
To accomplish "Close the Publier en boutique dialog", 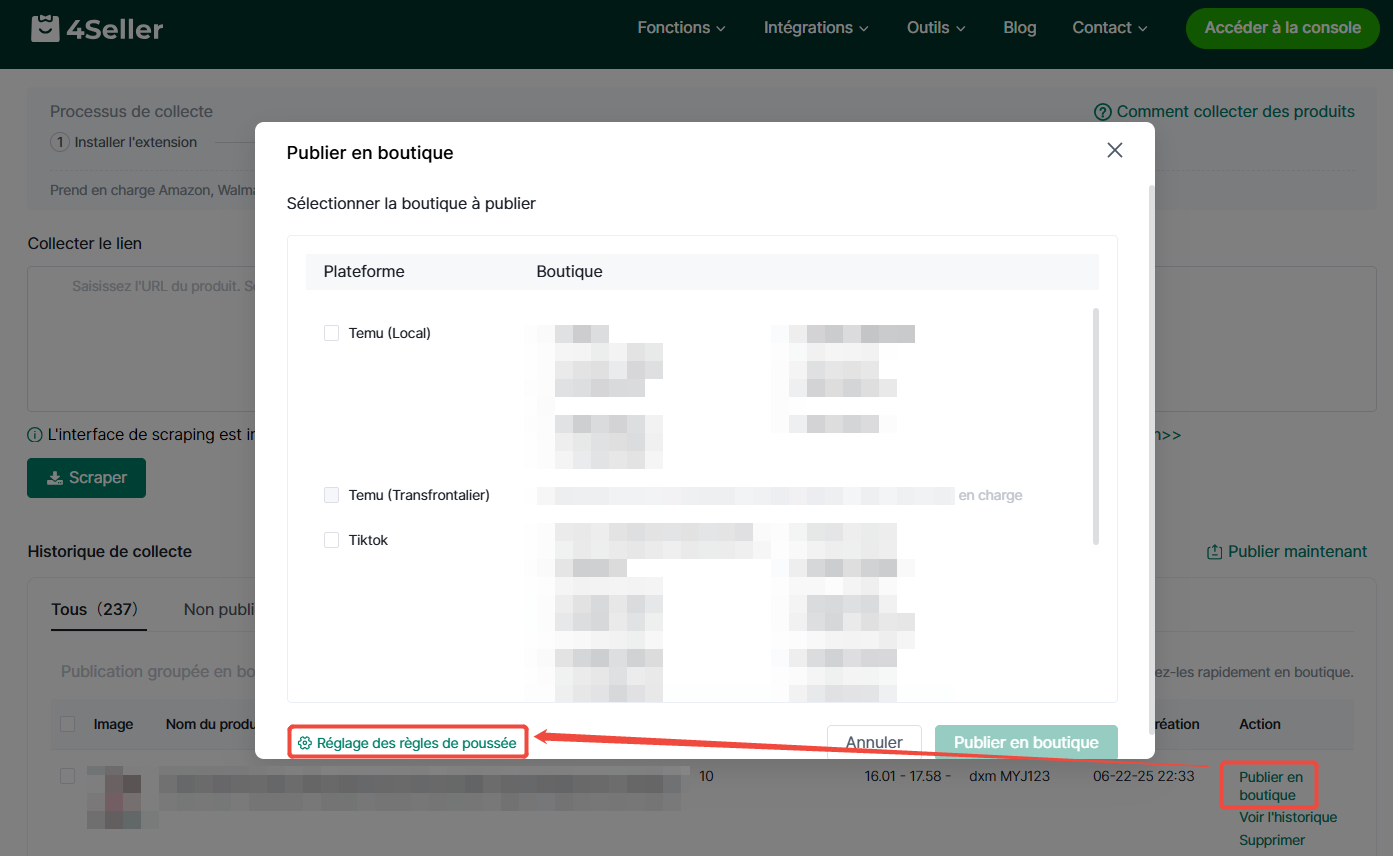I will (1115, 150).
